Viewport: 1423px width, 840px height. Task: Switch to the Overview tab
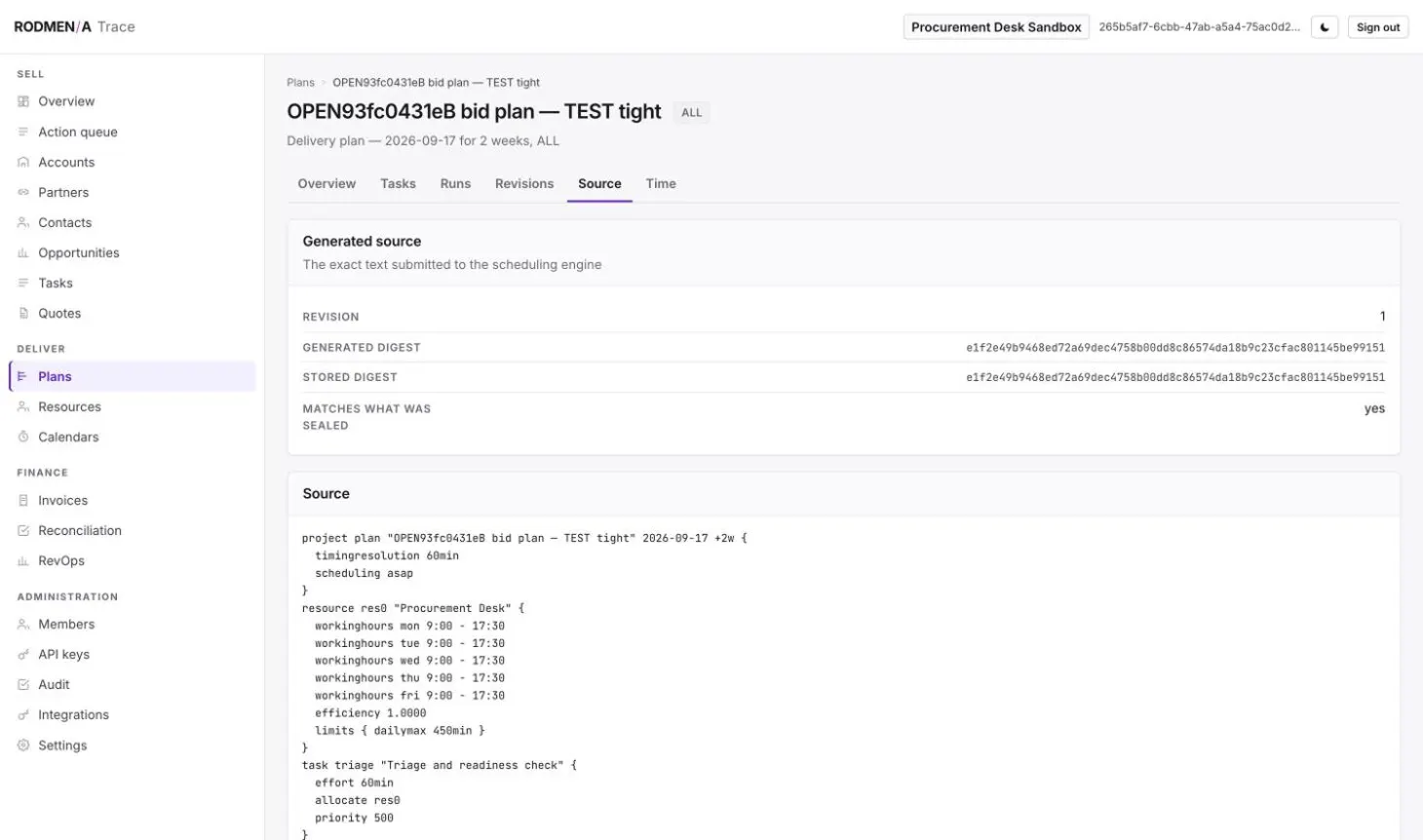tap(327, 183)
